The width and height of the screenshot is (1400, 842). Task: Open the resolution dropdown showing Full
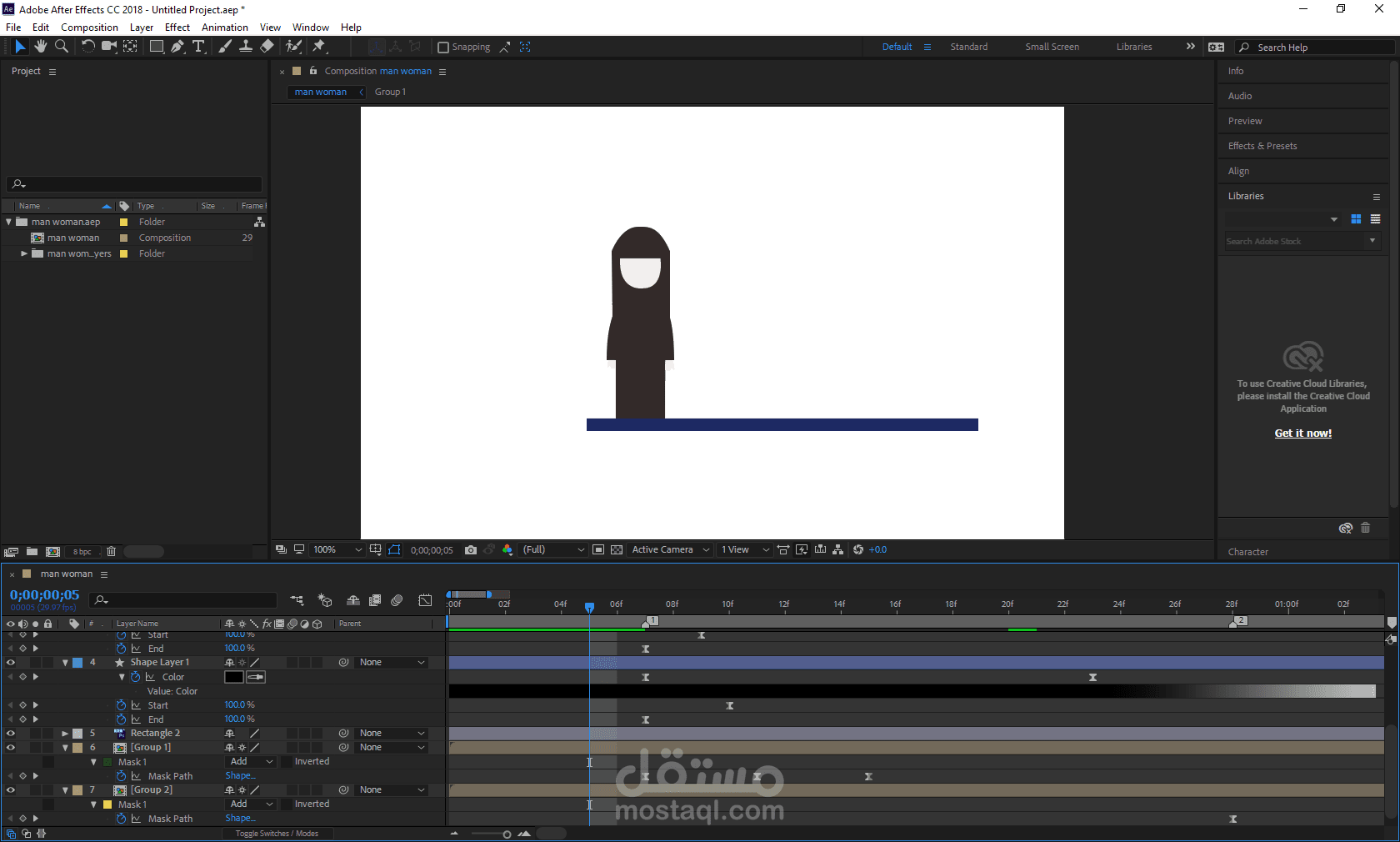click(553, 550)
